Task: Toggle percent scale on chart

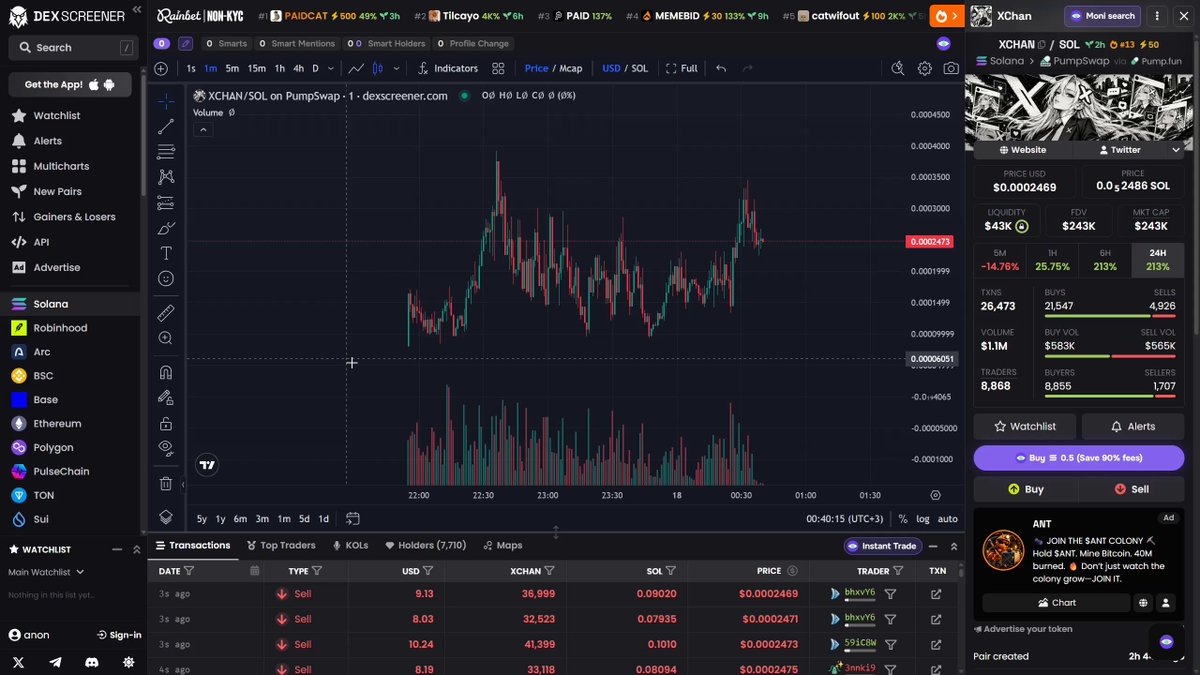Action: [x=902, y=519]
